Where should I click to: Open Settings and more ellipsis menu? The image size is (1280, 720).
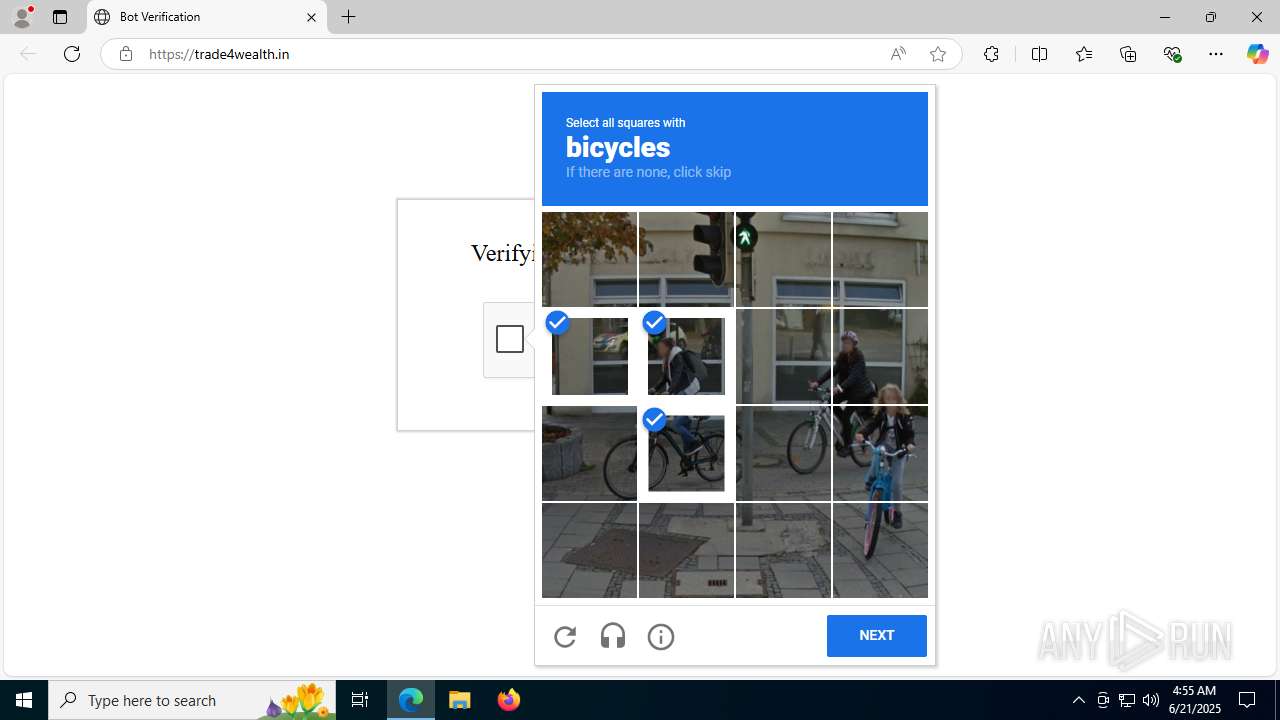pyautogui.click(x=1216, y=54)
